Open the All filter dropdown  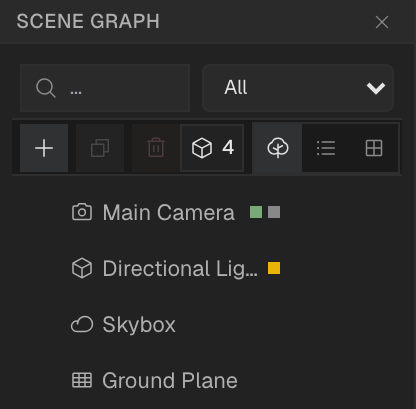point(298,88)
